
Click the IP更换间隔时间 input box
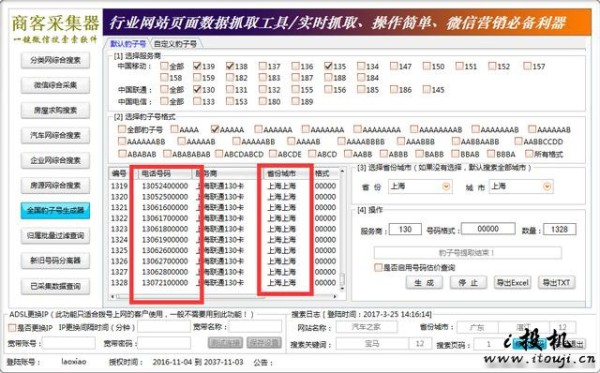click(x=164, y=327)
